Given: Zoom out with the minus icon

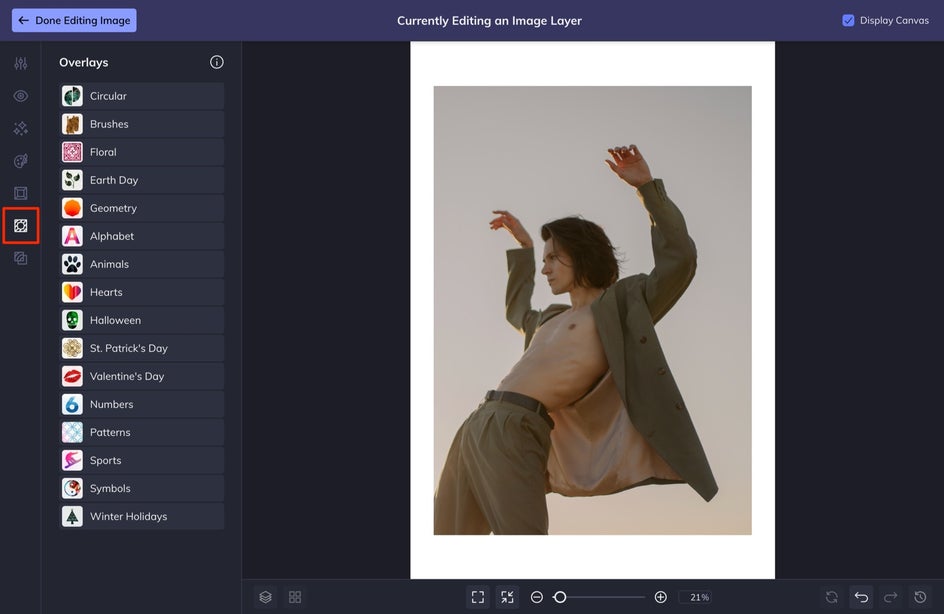Looking at the screenshot, I should 537,597.
